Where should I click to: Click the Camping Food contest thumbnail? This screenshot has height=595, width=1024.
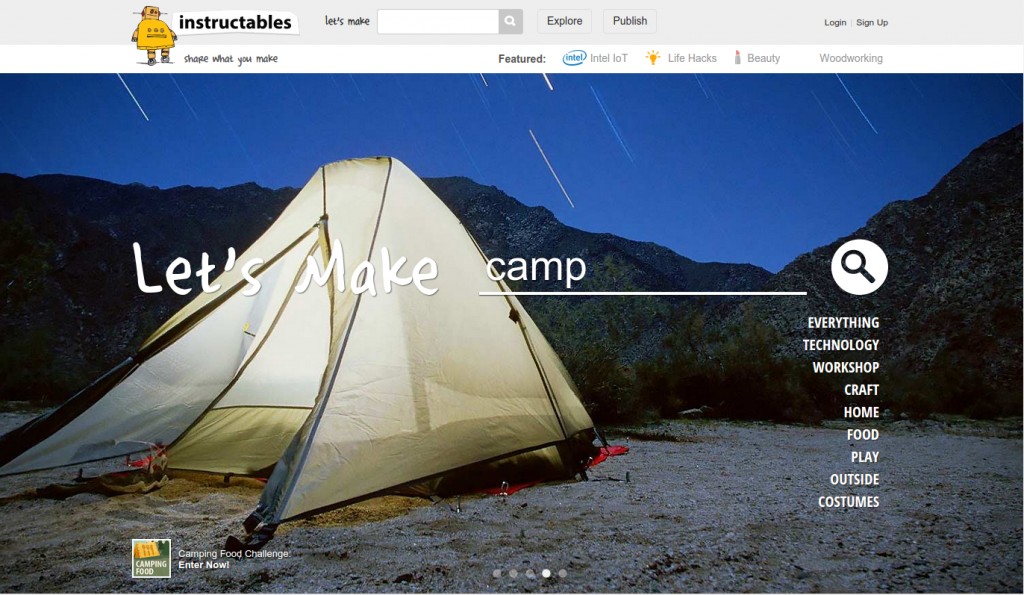click(151, 558)
